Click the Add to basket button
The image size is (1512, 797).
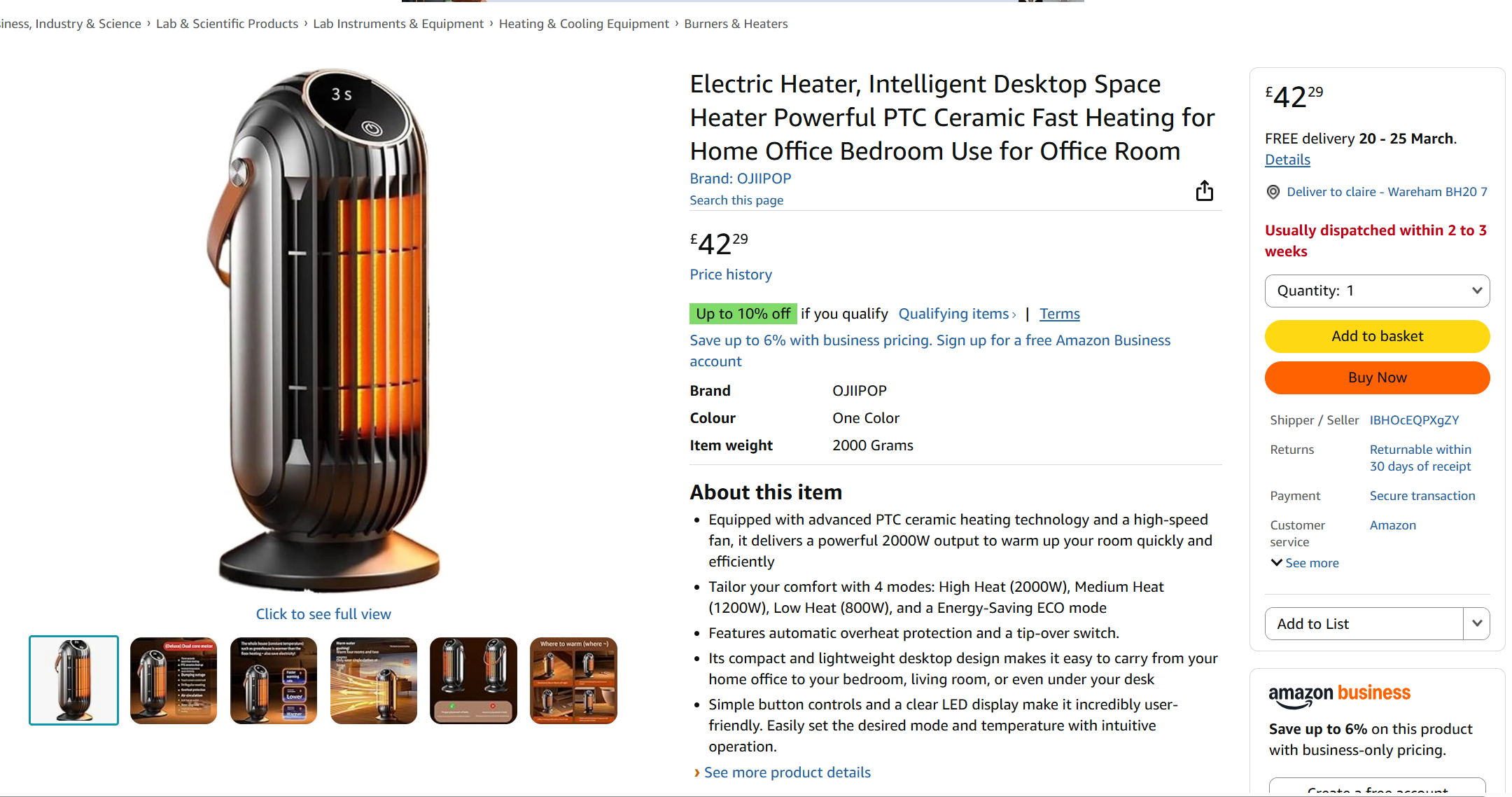tap(1377, 336)
